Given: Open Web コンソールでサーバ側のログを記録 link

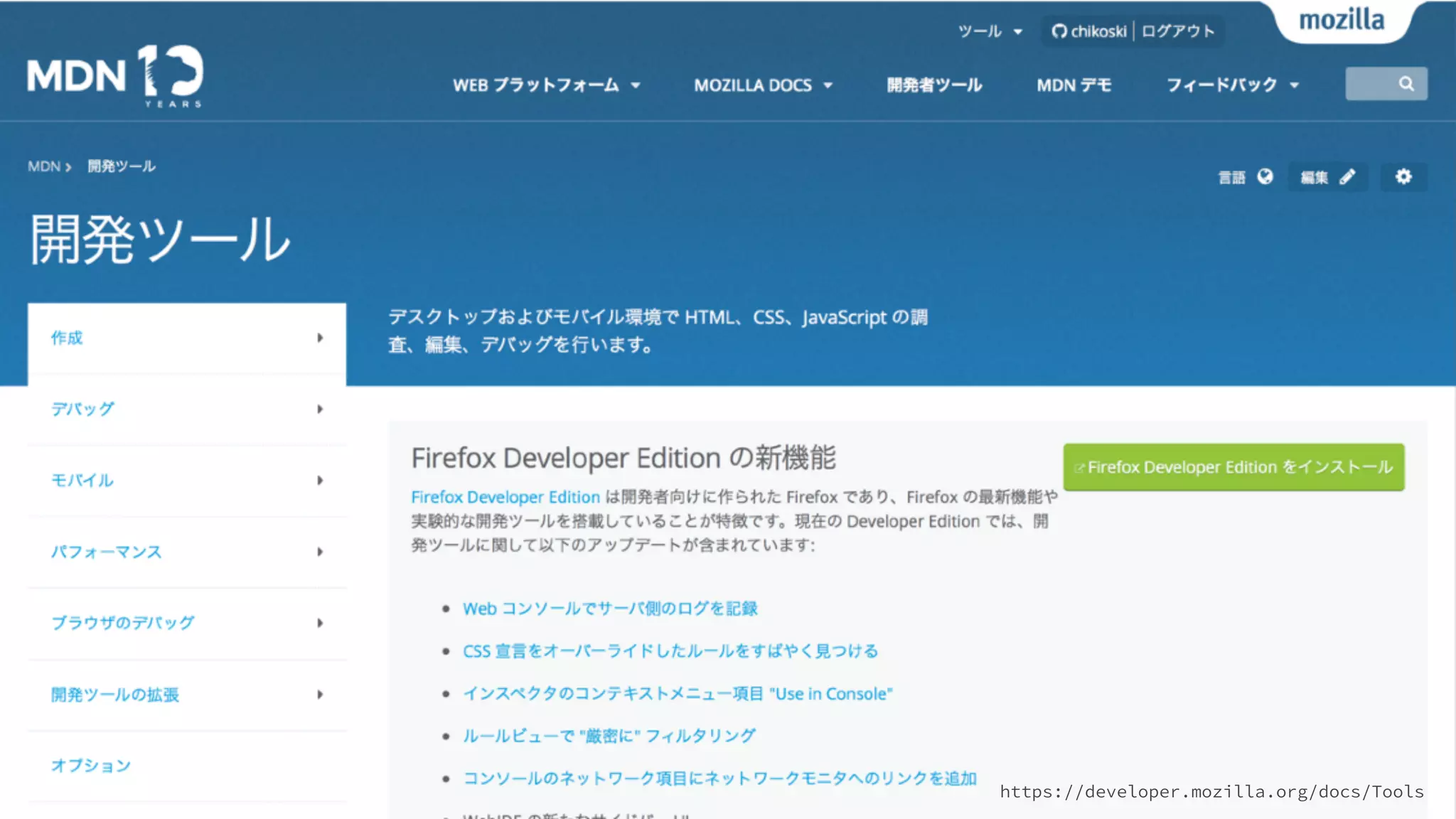Looking at the screenshot, I should pyautogui.click(x=610, y=609).
